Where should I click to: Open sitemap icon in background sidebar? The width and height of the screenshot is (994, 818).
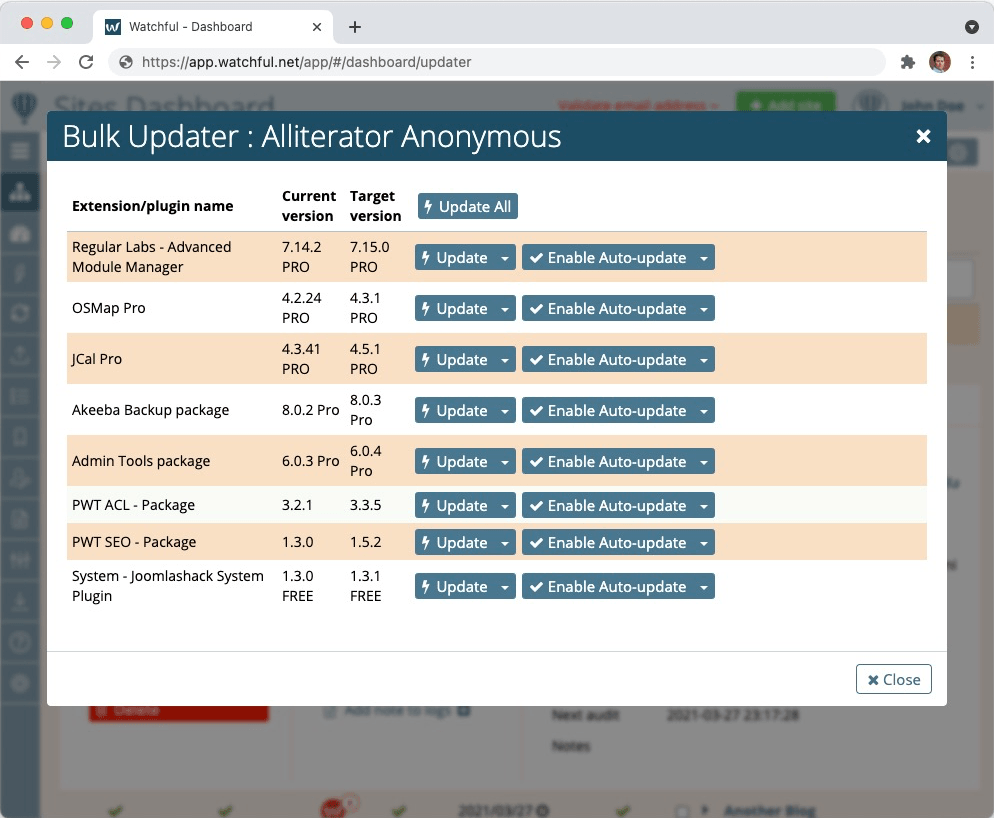tap(20, 192)
